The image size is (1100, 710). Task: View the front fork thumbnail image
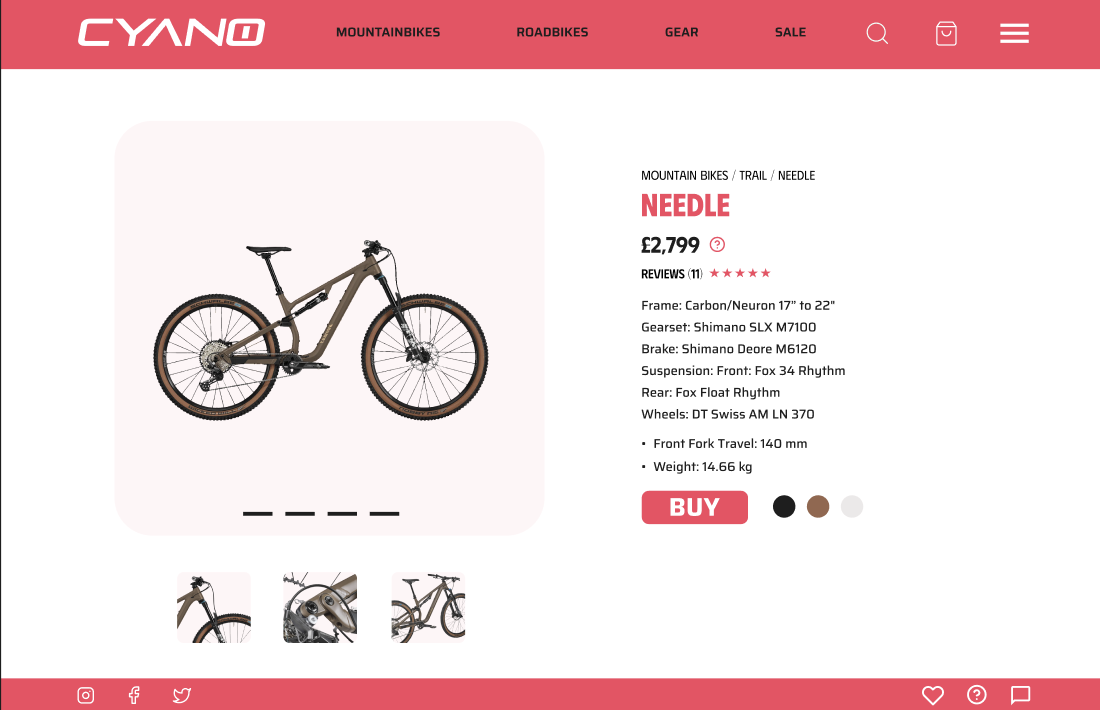214,608
